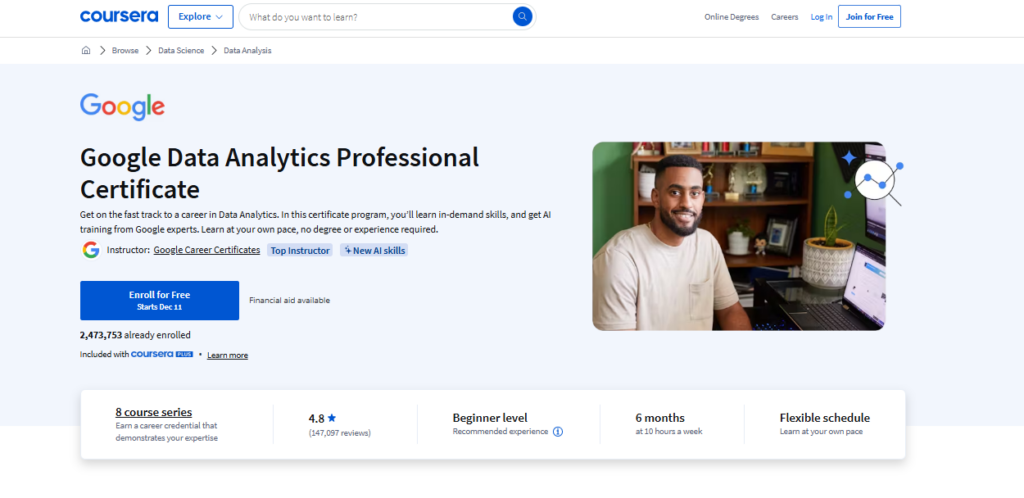The width and height of the screenshot is (1024, 498).
Task: Click the Coursera Plus logo
Action: pos(162,354)
